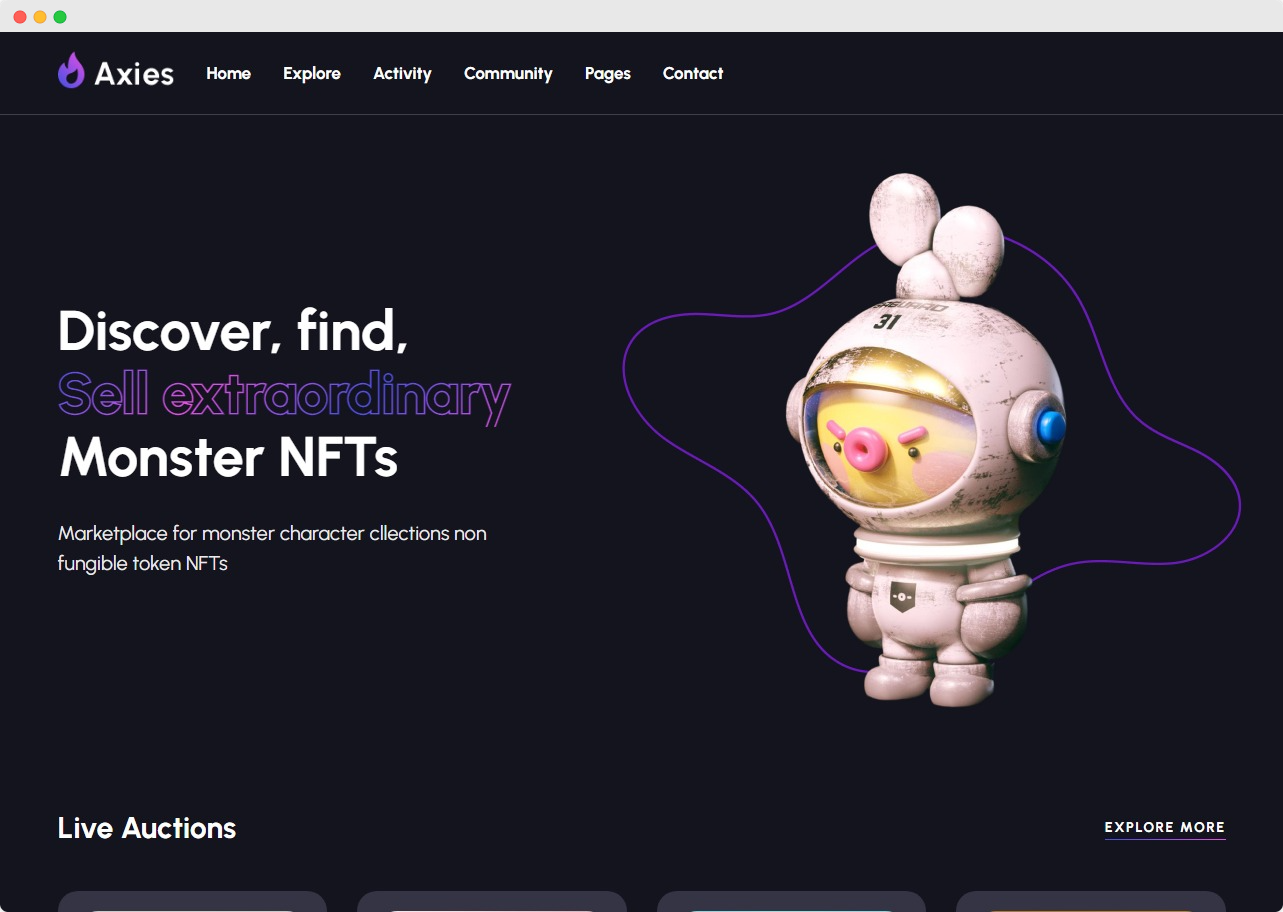Select the Community navigation item
1283x912 pixels.
tap(508, 74)
